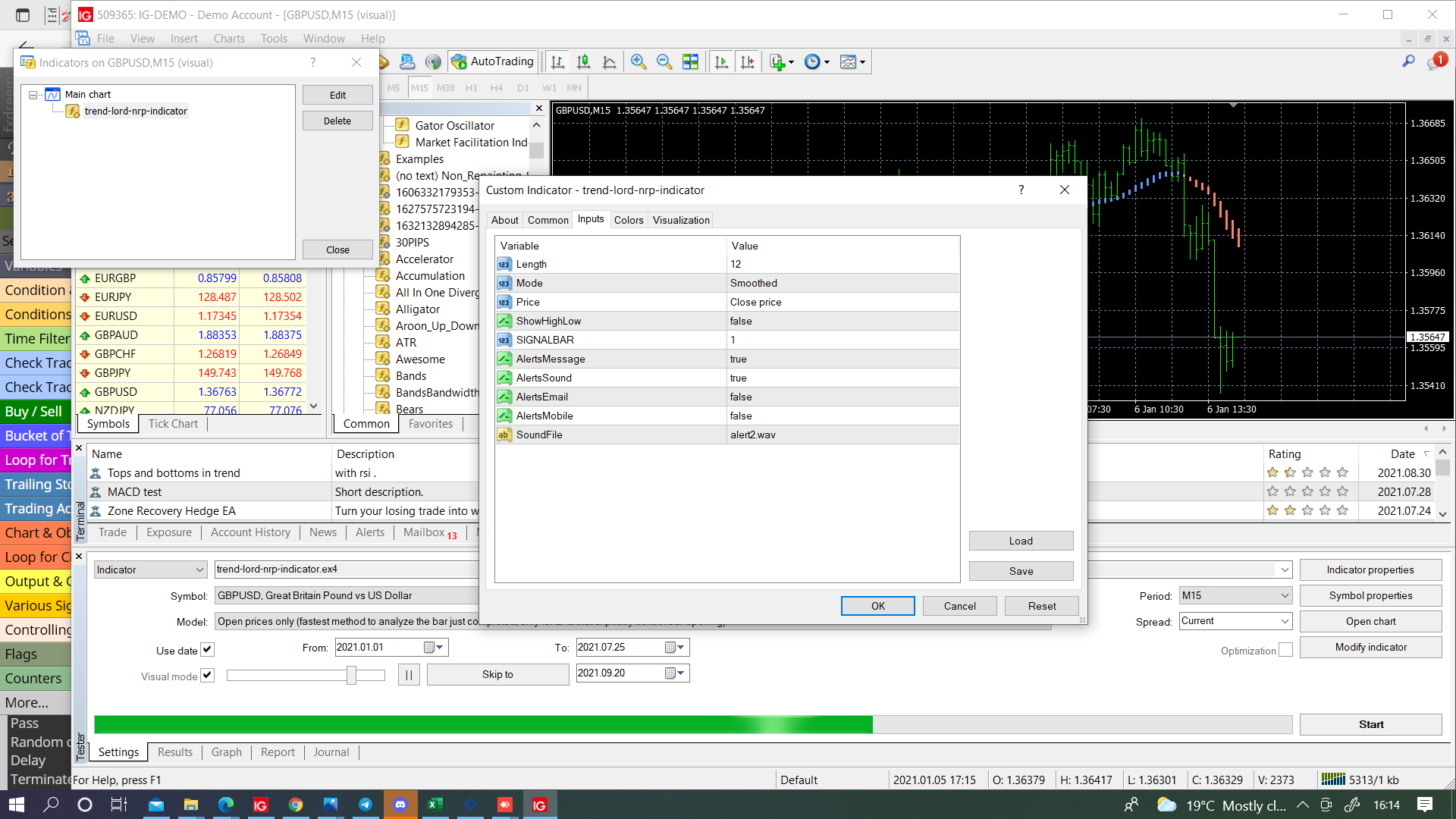
Task: Open Excel from the Windows taskbar
Action: pyautogui.click(x=435, y=805)
